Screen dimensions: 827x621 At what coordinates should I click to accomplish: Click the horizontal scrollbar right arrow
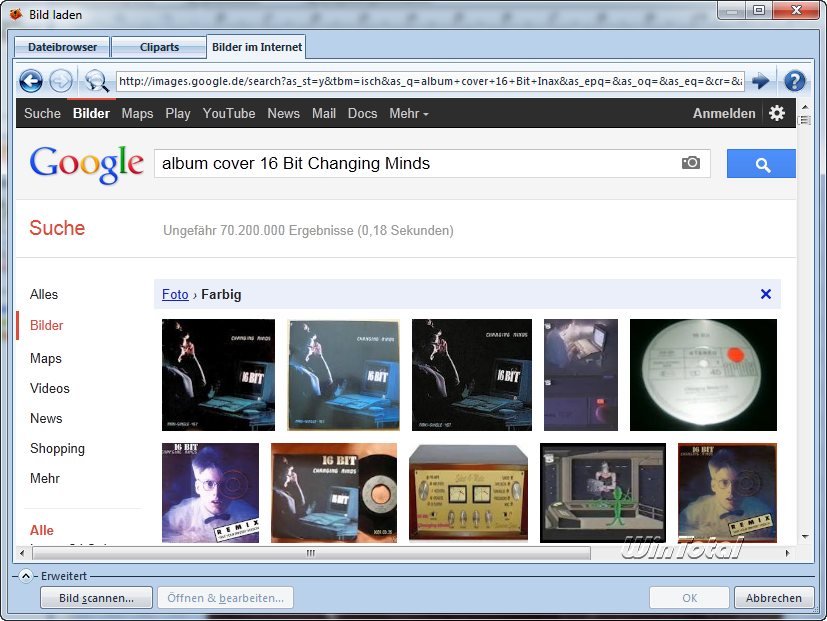tap(788, 553)
